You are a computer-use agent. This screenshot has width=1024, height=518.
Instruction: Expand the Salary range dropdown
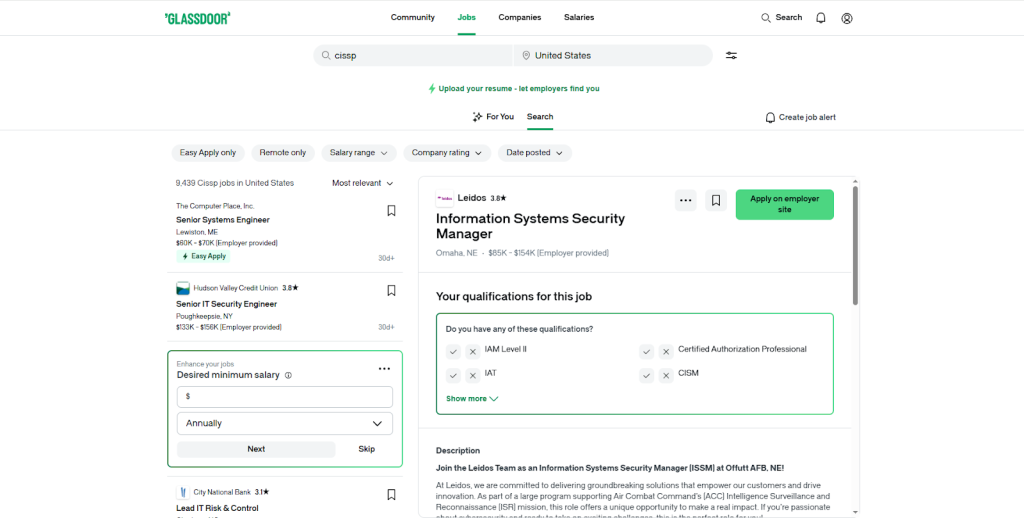[359, 153]
